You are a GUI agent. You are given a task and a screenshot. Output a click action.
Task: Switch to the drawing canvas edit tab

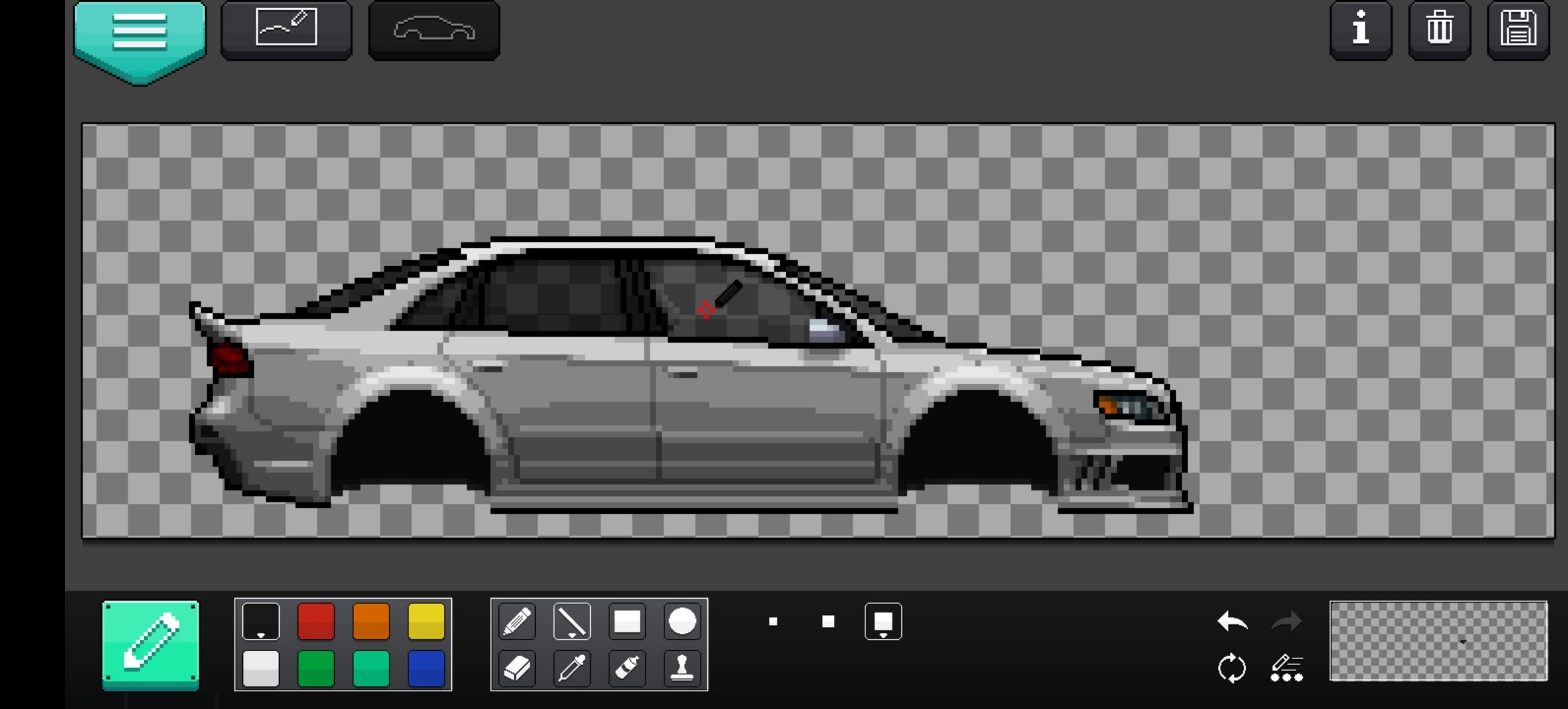coord(286,30)
